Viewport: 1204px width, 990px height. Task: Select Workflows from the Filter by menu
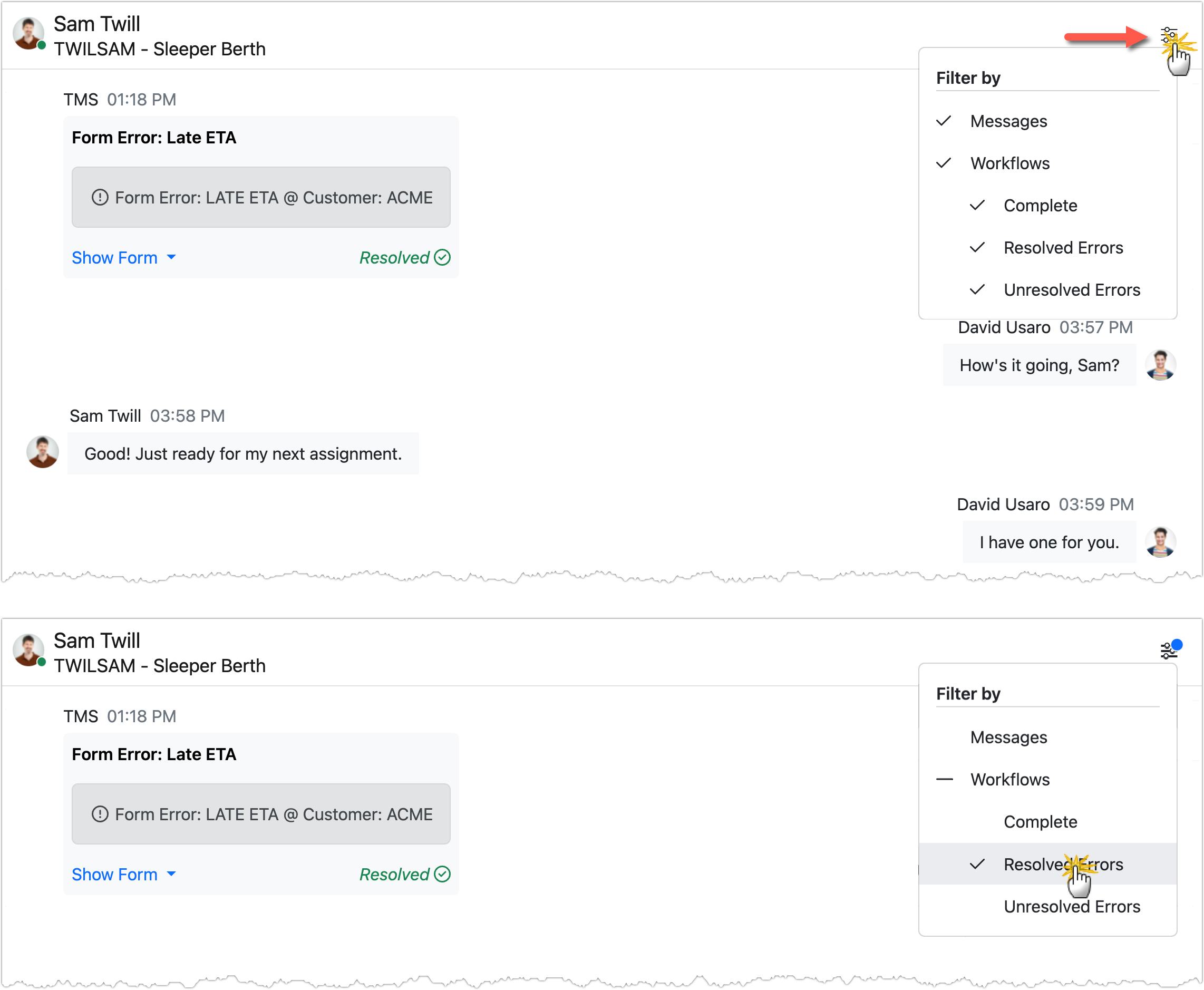(x=1009, y=163)
